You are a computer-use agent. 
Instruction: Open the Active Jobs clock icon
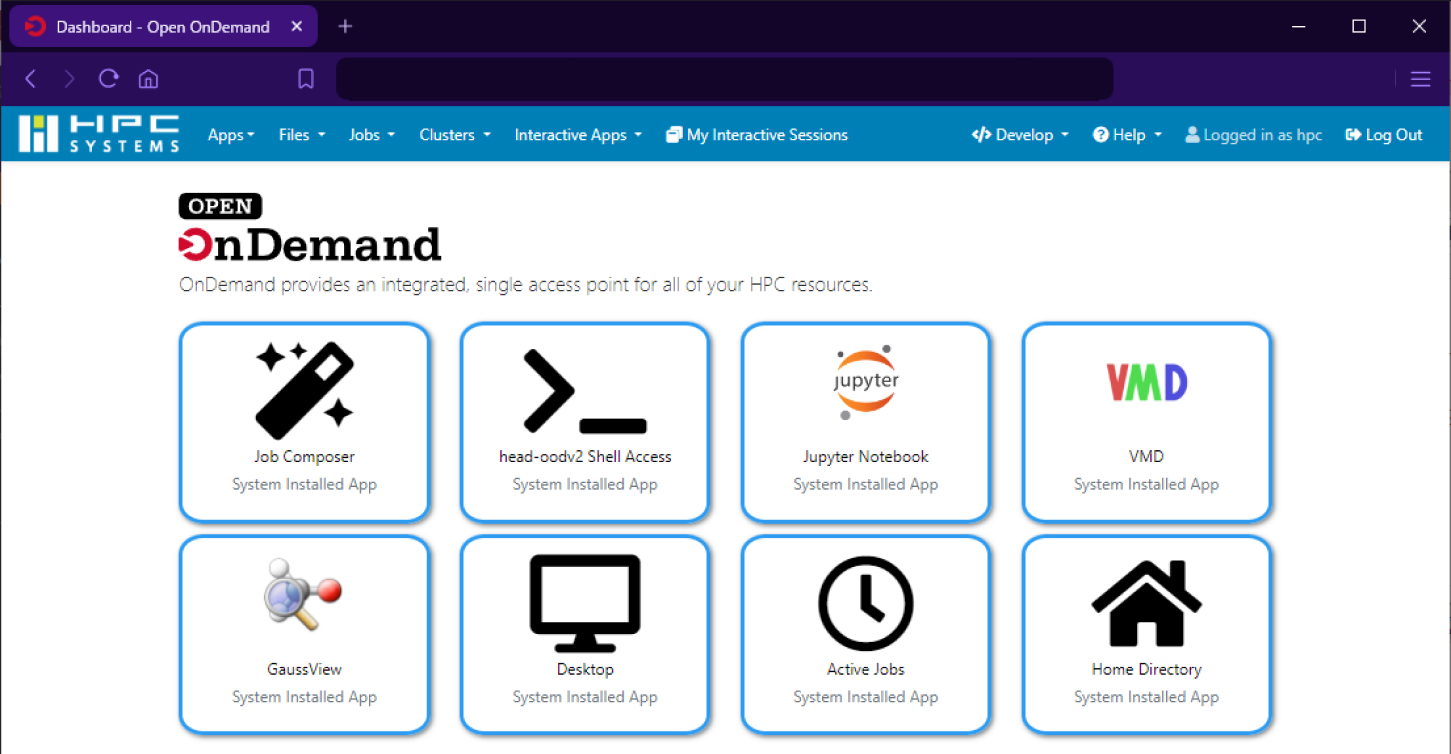[866, 604]
